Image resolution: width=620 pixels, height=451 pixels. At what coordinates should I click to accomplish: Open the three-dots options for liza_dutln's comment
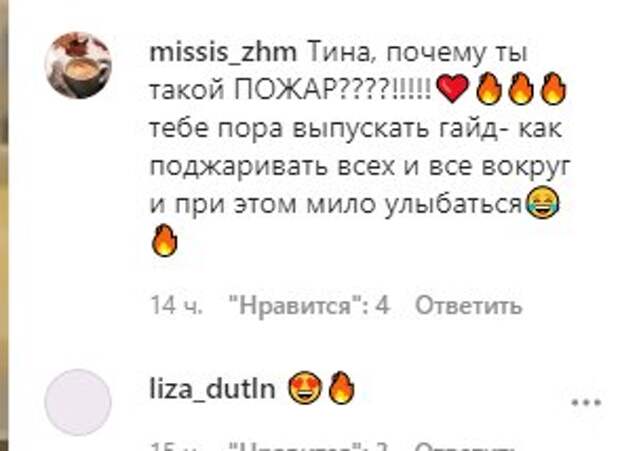tap(586, 403)
